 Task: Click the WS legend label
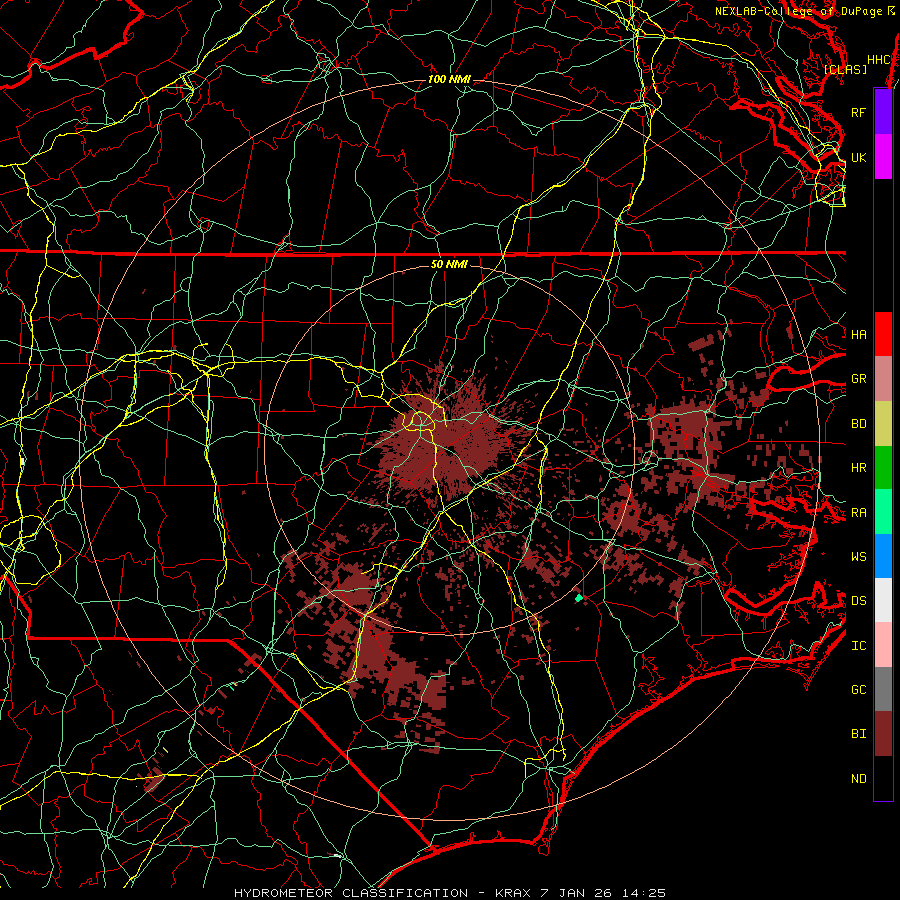pos(858,556)
